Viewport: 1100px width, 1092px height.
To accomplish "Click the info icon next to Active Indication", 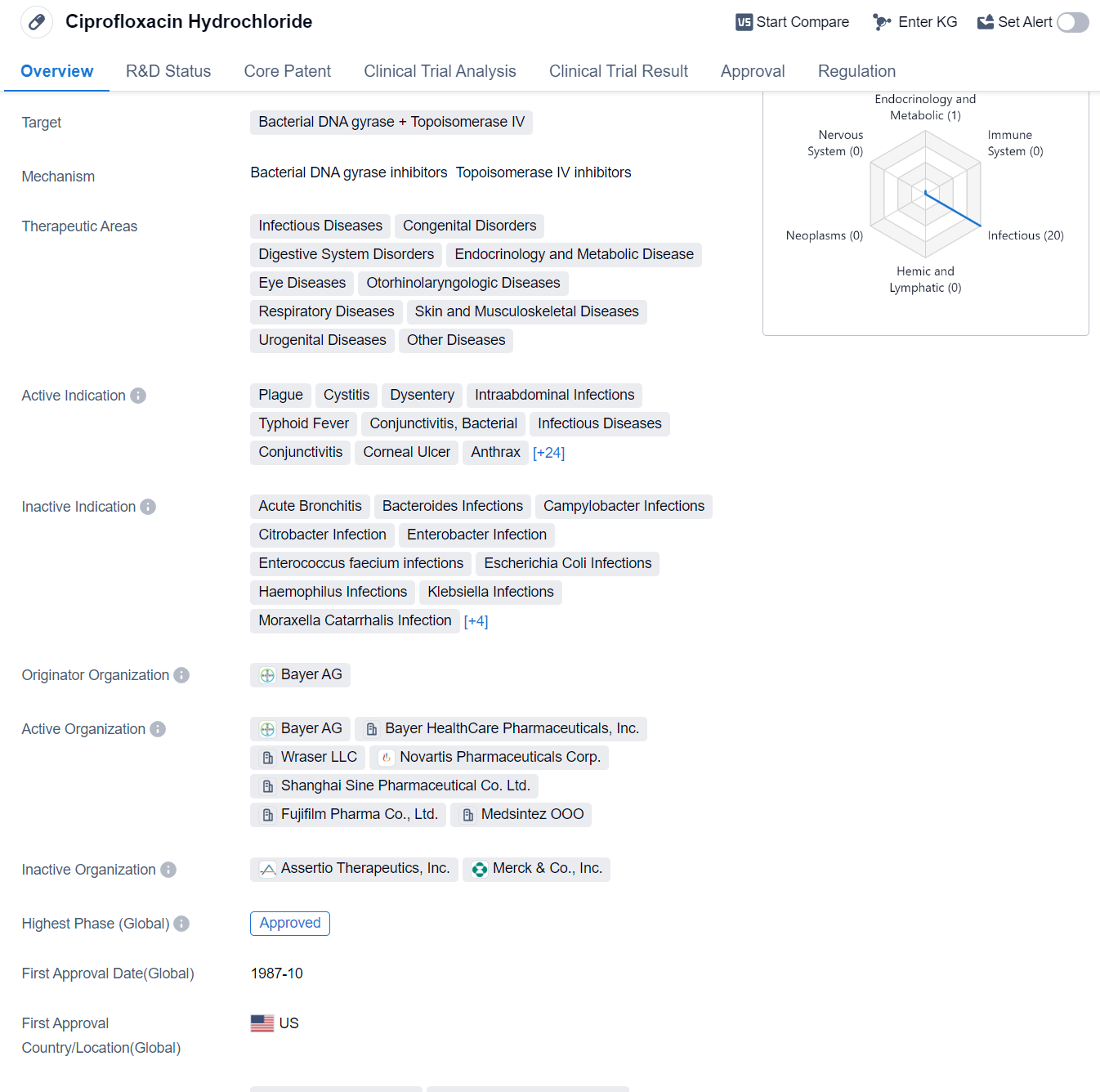I will (x=138, y=396).
